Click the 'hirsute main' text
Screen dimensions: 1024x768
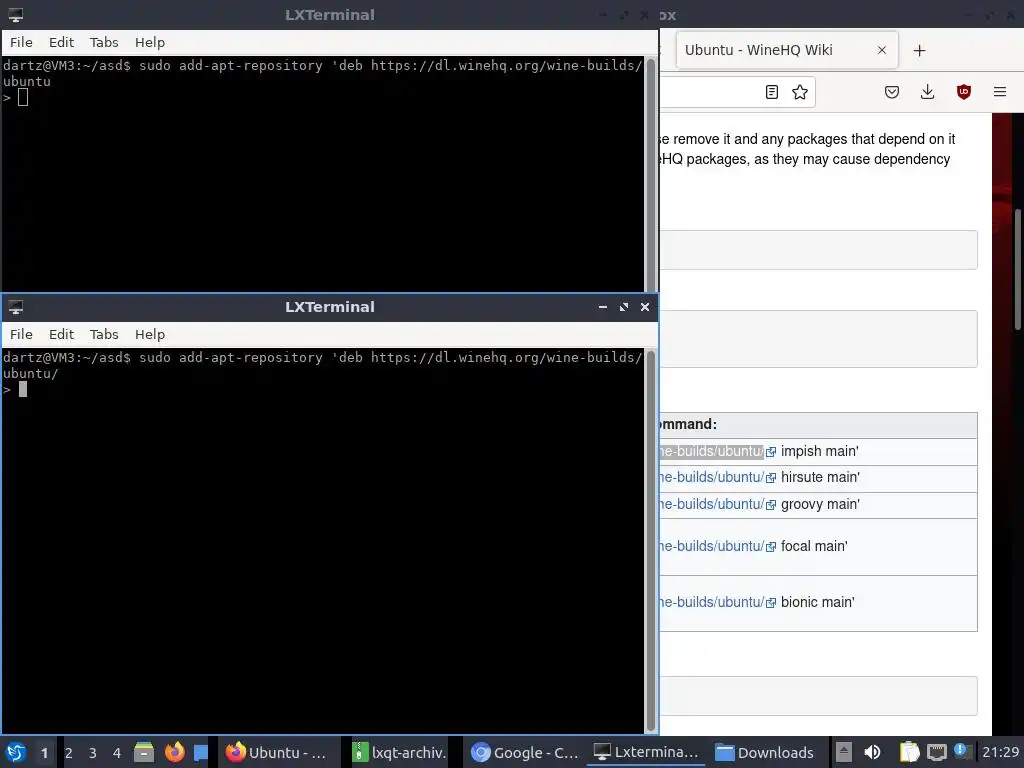click(820, 477)
